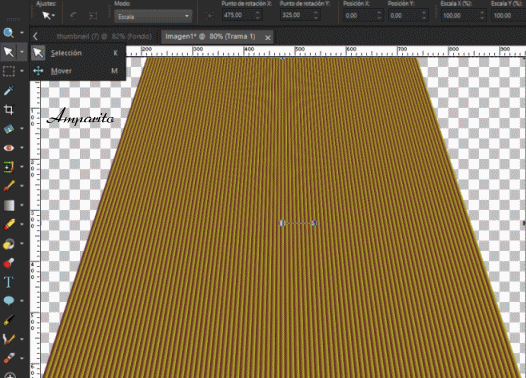The image size is (526, 378).
Task: Open the Modo Escala dropdown
Action: [x=153, y=16]
